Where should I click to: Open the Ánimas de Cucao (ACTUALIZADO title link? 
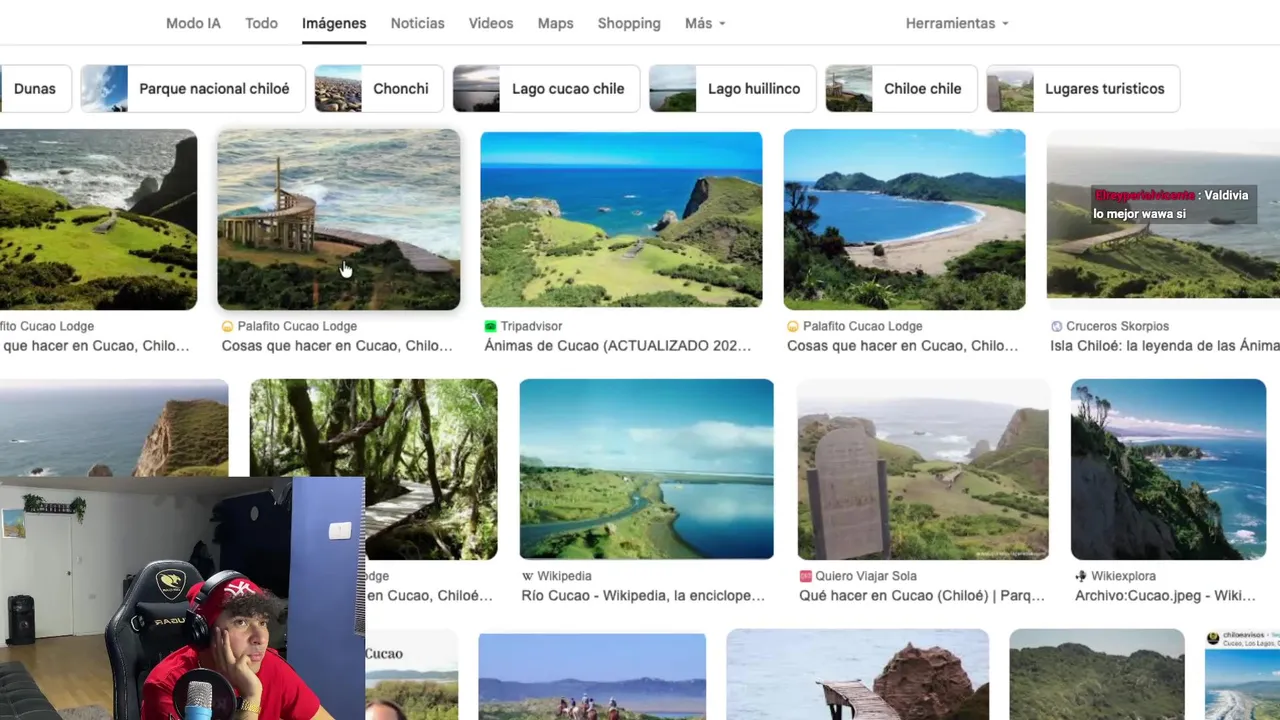coord(618,346)
